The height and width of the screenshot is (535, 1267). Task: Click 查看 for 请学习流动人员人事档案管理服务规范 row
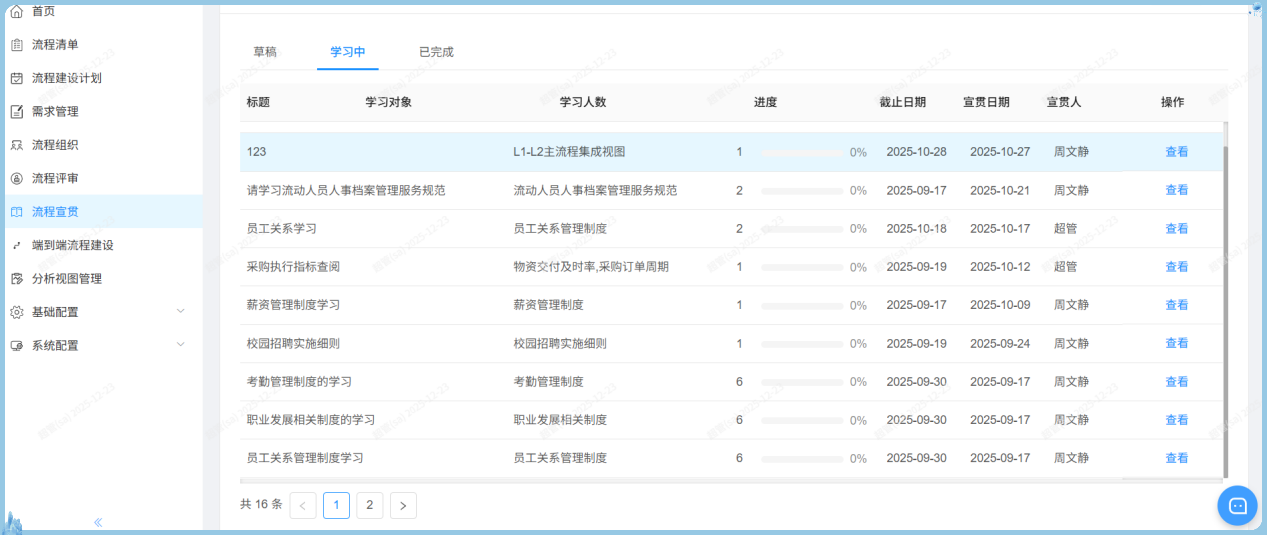click(x=1177, y=190)
